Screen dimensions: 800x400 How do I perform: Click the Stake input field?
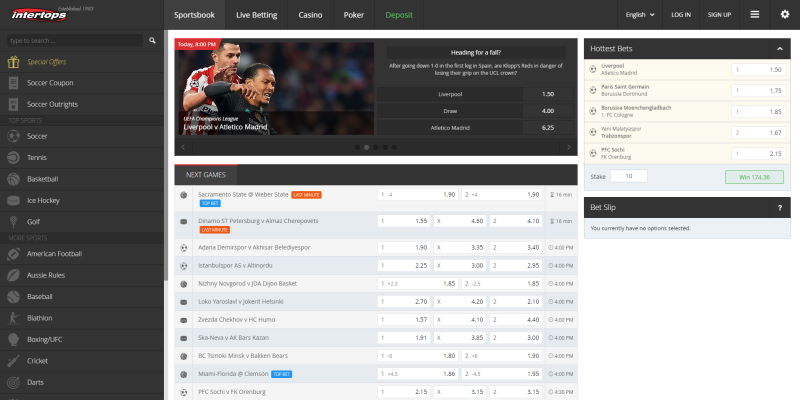point(629,176)
